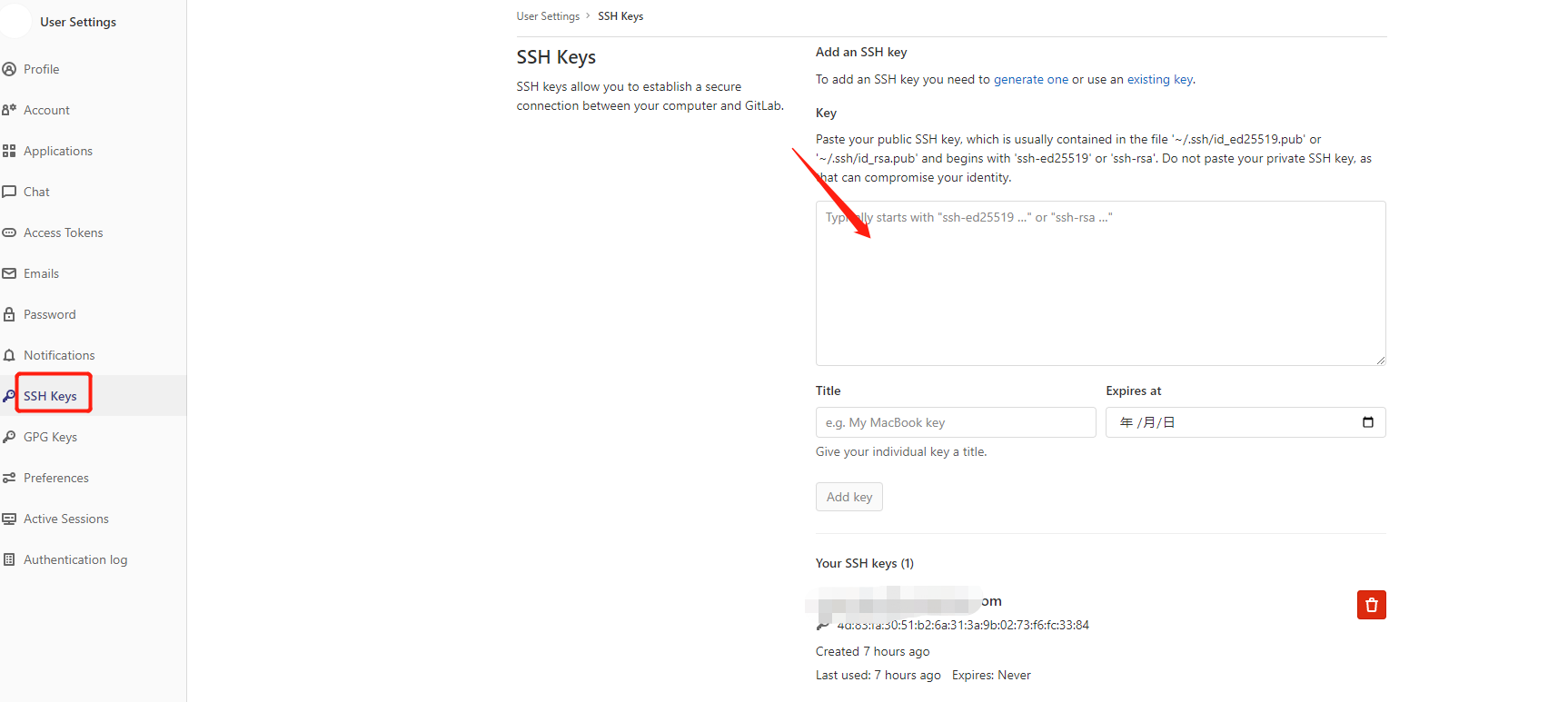
Task: Delete the SSH key with trash icon
Action: 1371,605
